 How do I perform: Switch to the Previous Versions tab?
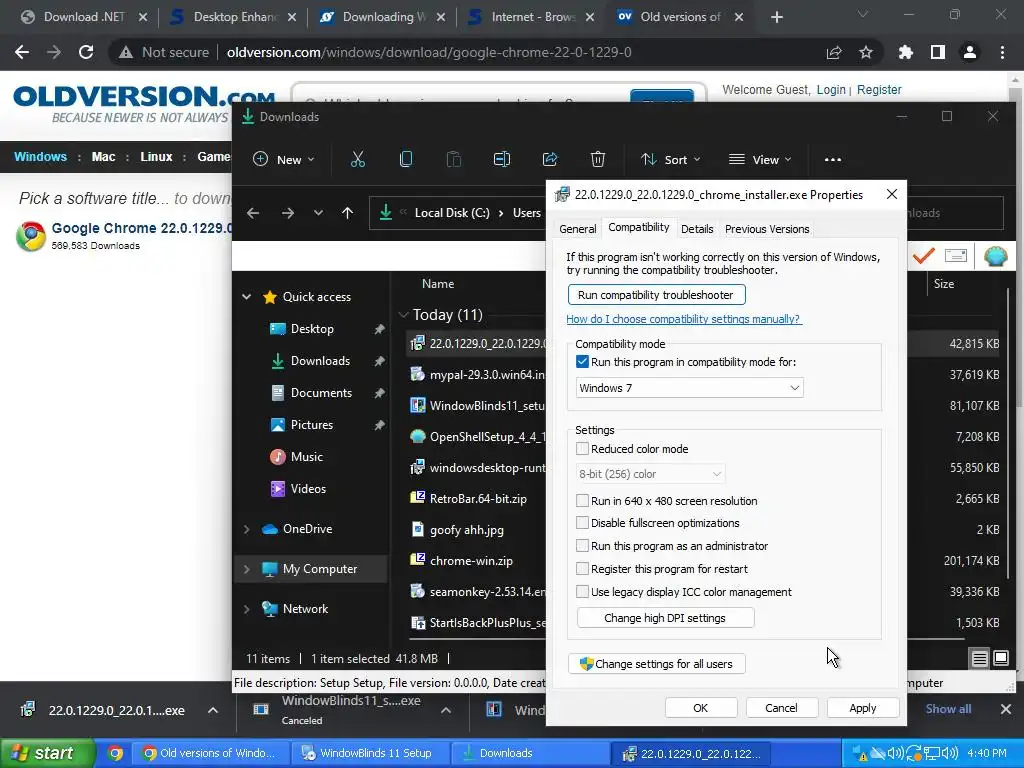[767, 229]
